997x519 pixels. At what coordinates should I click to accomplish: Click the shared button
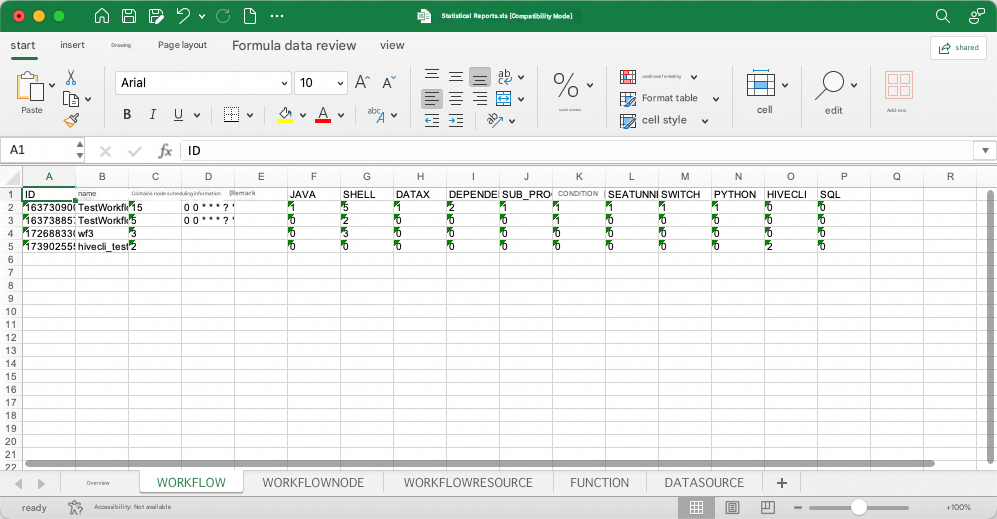[x=958, y=48]
